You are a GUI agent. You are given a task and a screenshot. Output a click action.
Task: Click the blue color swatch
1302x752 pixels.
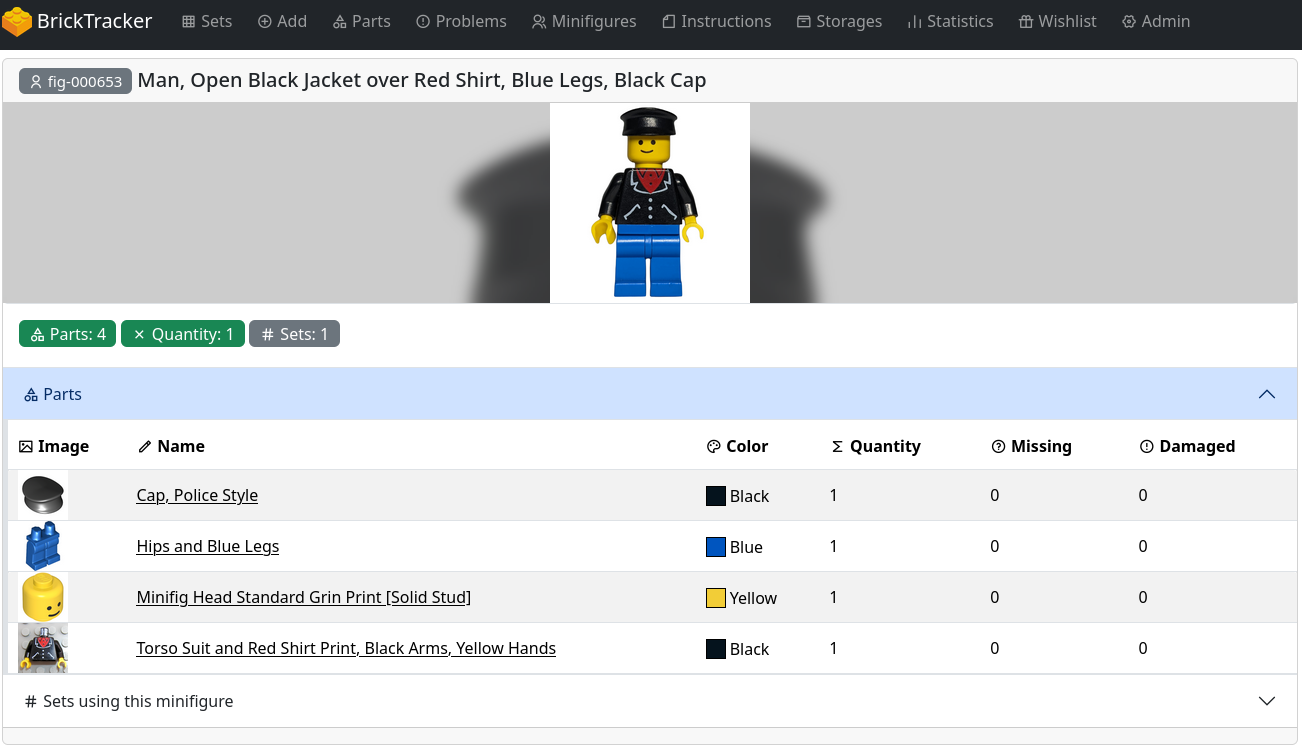point(715,547)
